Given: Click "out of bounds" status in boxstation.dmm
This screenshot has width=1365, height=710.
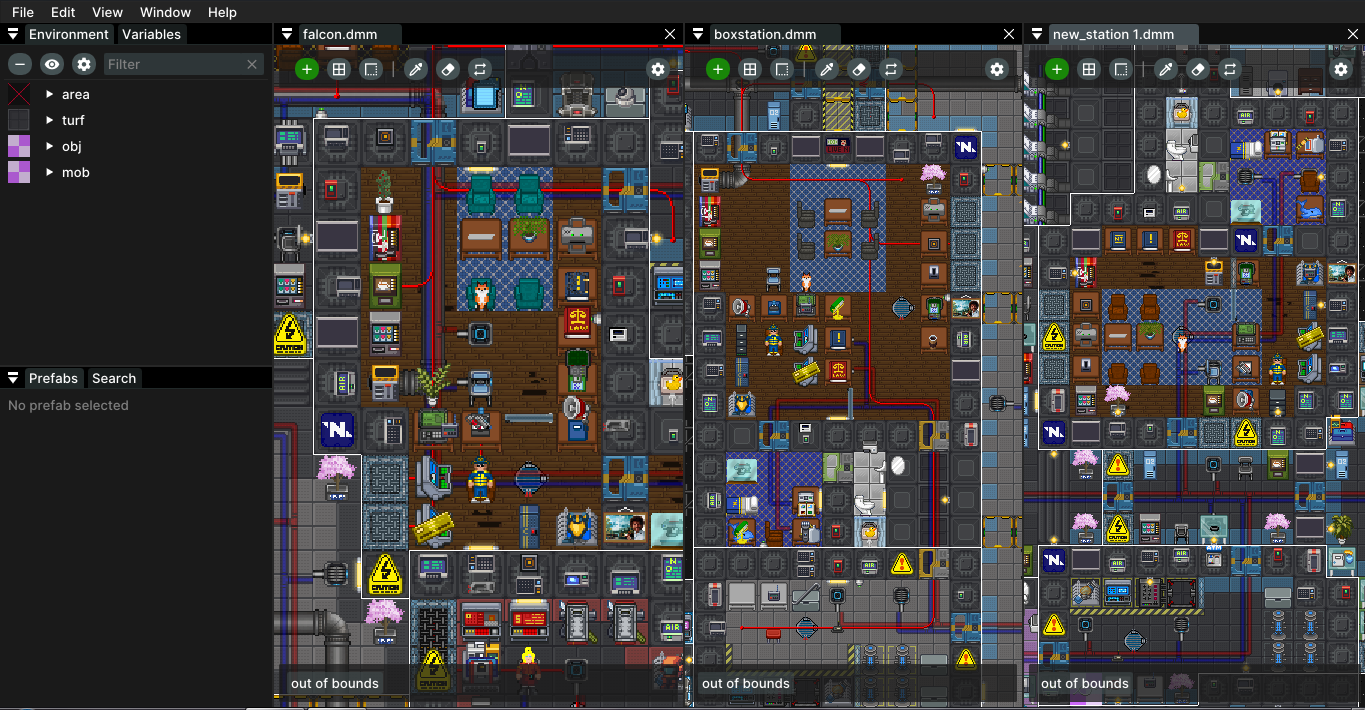Looking at the screenshot, I should [x=746, y=684].
